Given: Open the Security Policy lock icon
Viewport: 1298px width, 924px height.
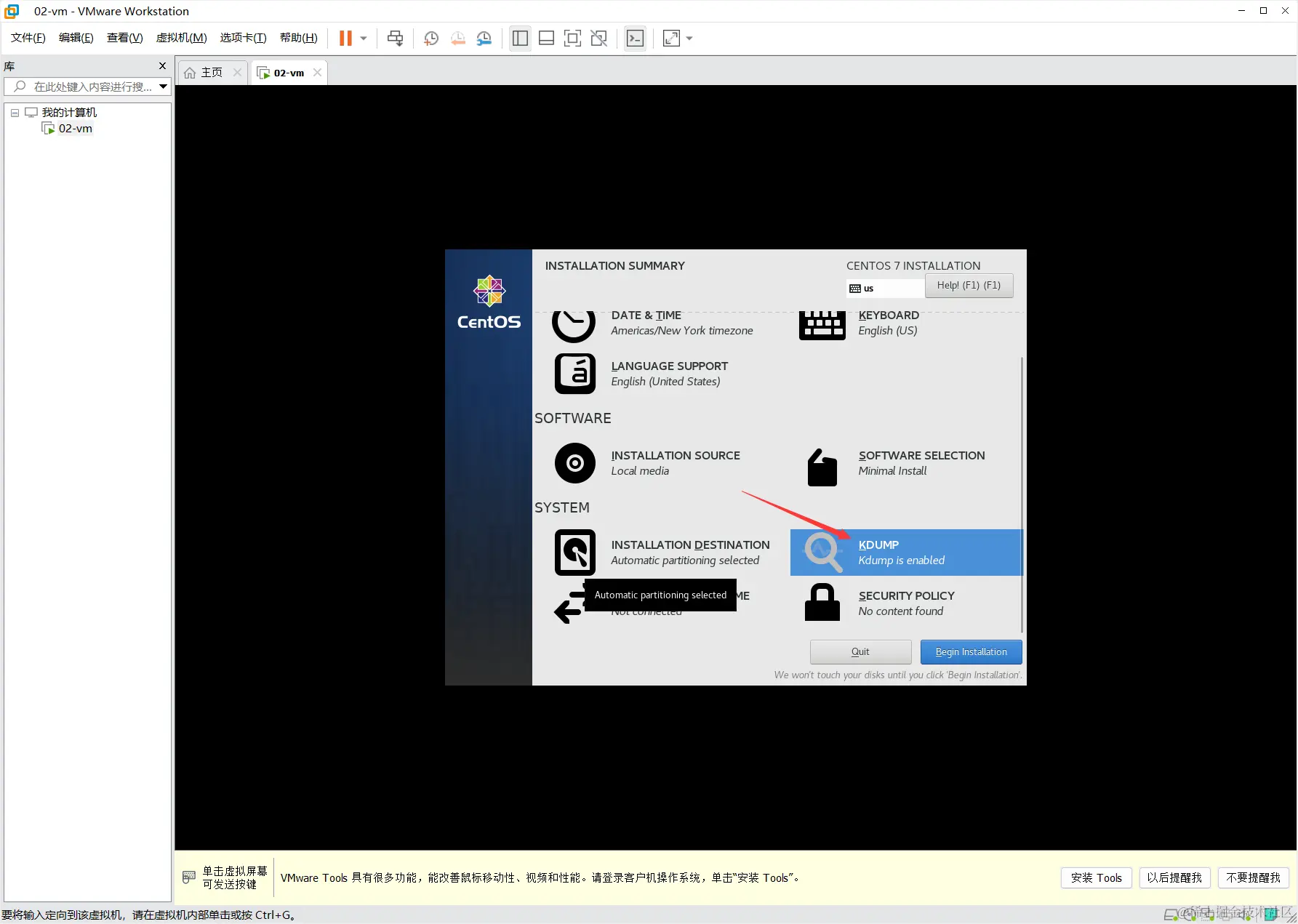Looking at the screenshot, I should click(x=822, y=602).
